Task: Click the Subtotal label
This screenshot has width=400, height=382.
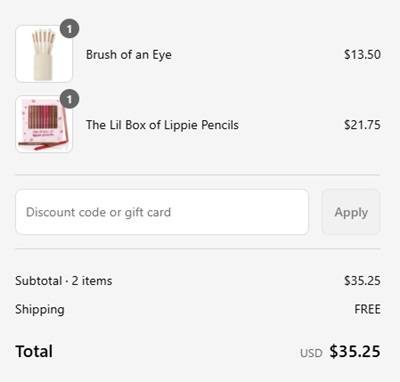Action: 39,281
